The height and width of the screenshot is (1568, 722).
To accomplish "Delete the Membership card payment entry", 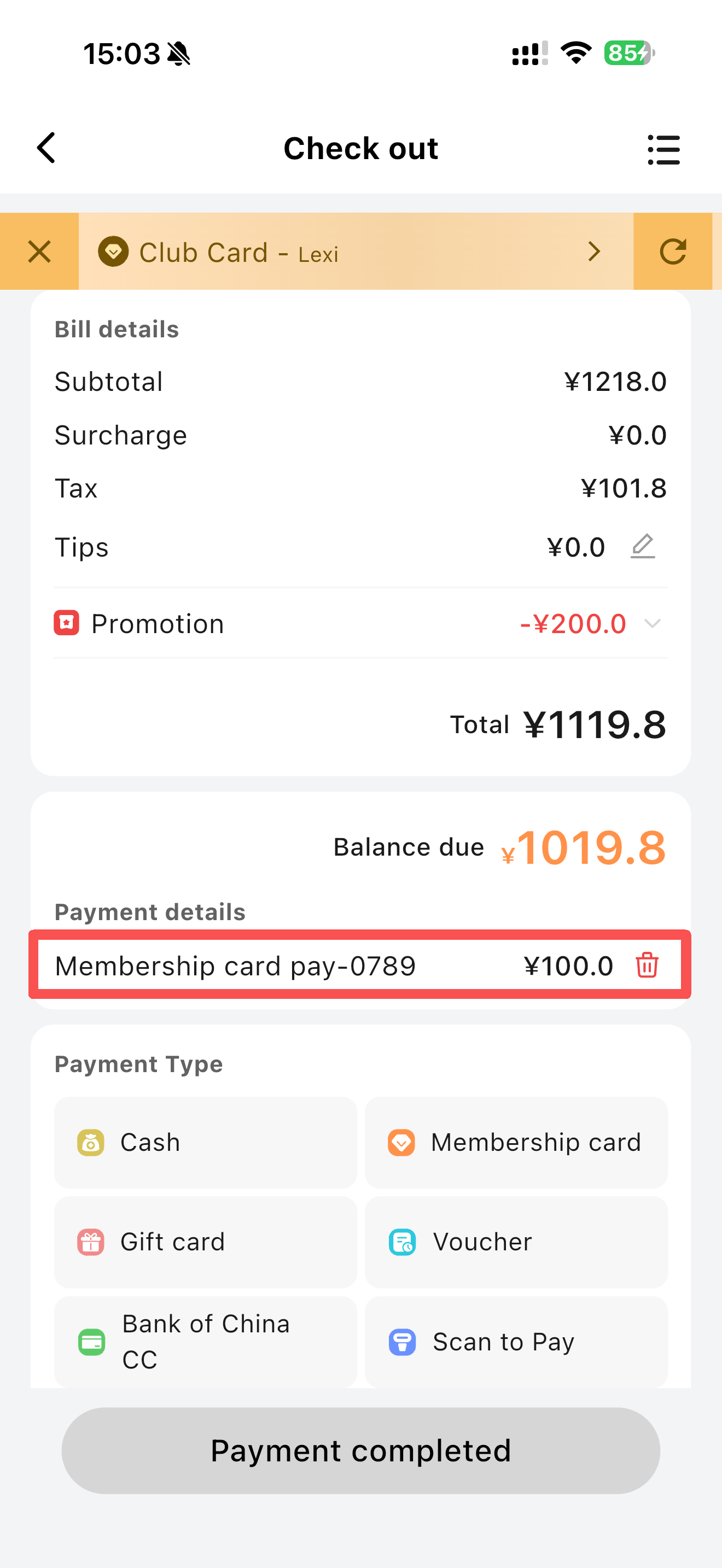I will (x=647, y=966).
